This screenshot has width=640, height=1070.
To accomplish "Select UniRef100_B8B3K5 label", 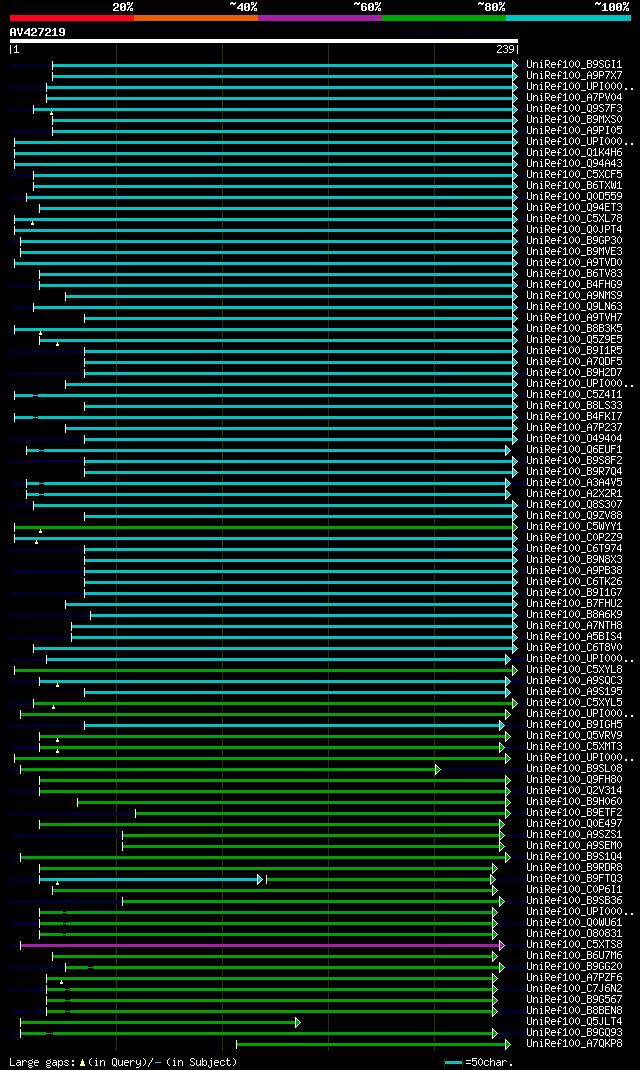I will click(x=574, y=328).
